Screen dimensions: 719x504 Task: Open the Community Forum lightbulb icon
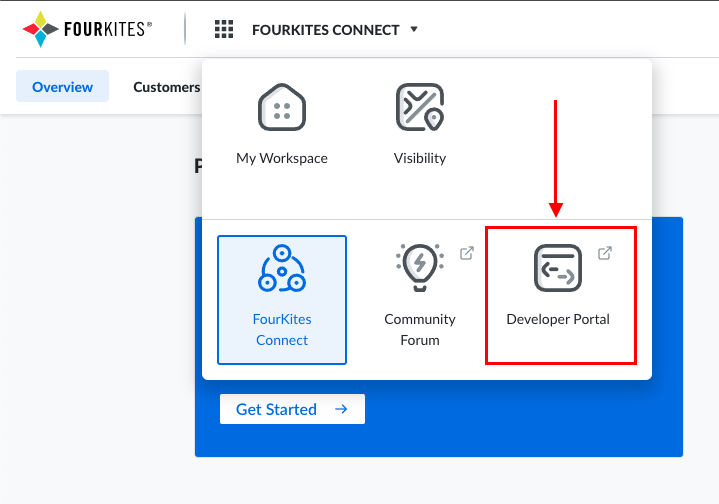420,269
